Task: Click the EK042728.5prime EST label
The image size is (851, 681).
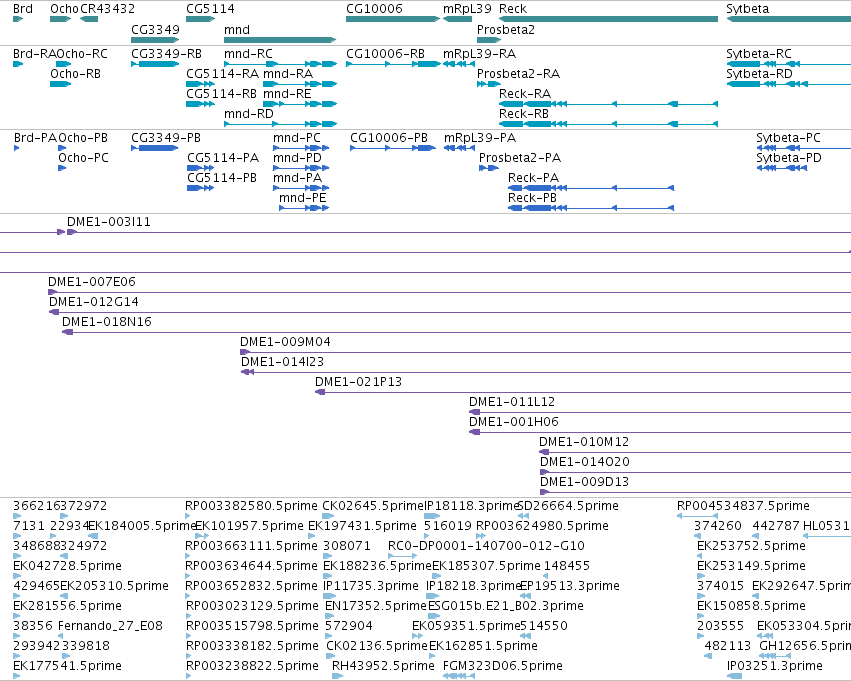Action: (x=67, y=567)
